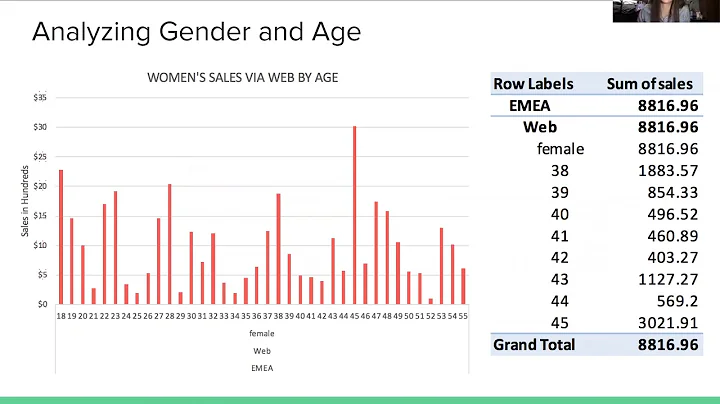Click the presenter webcam thumbnail

pos(666,11)
